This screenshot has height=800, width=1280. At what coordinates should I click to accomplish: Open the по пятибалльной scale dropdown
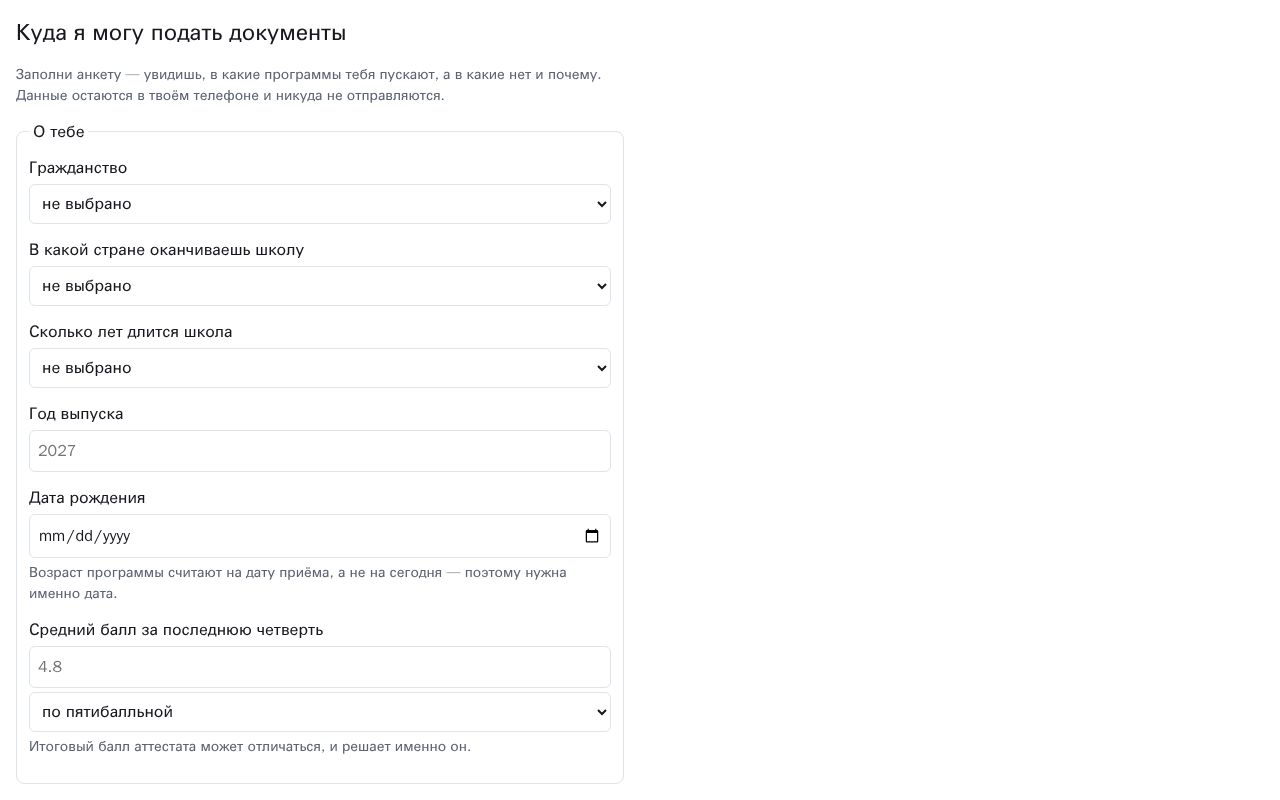pyautogui.click(x=320, y=712)
